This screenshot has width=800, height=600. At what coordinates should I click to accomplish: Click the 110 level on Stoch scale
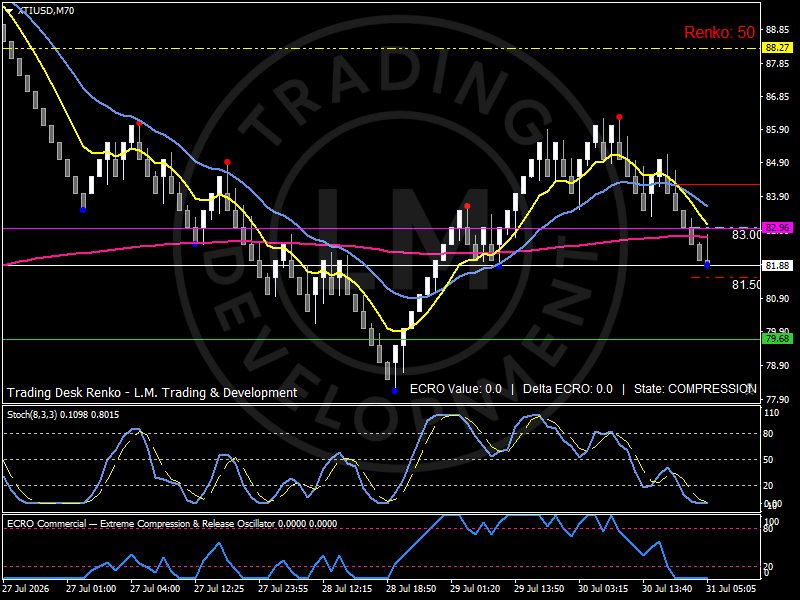coord(772,413)
